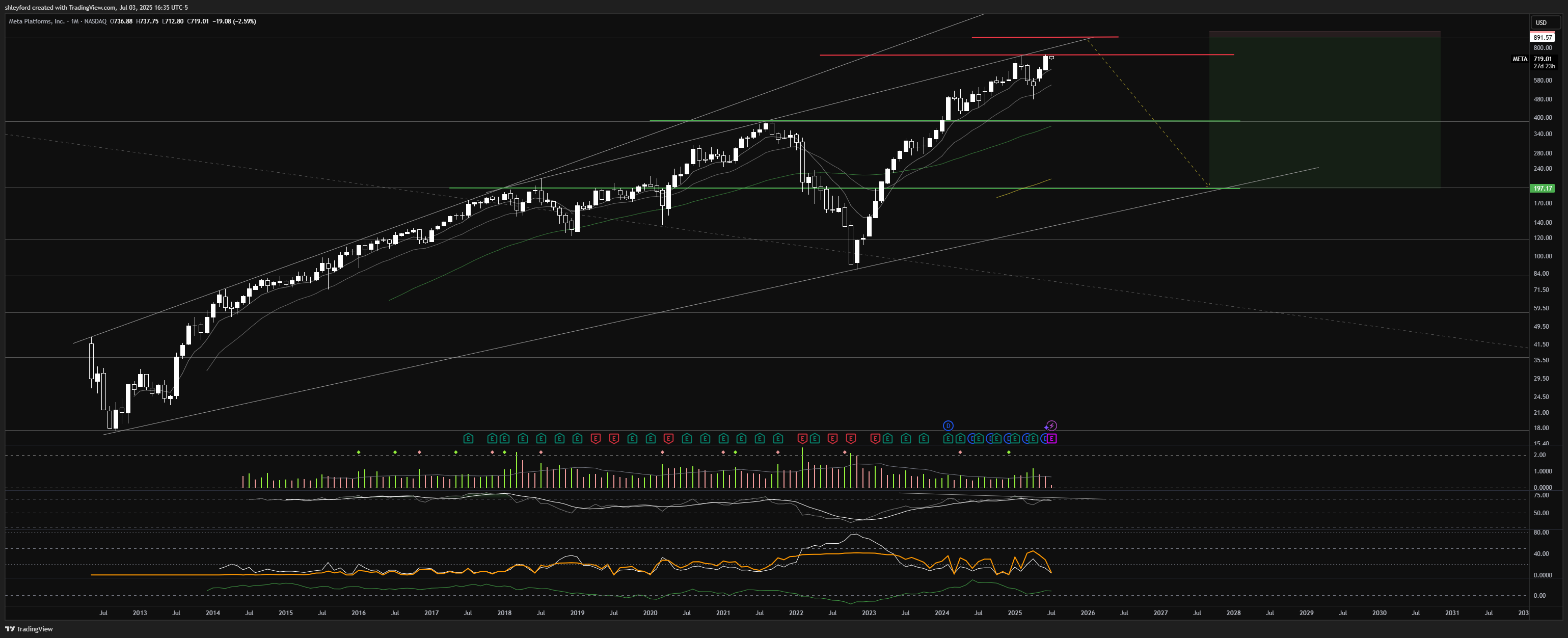Viewport: 1568px width, 638px height.
Task: Click the −19.08 (−2.59%) change value
Action: [x=234, y=21]
